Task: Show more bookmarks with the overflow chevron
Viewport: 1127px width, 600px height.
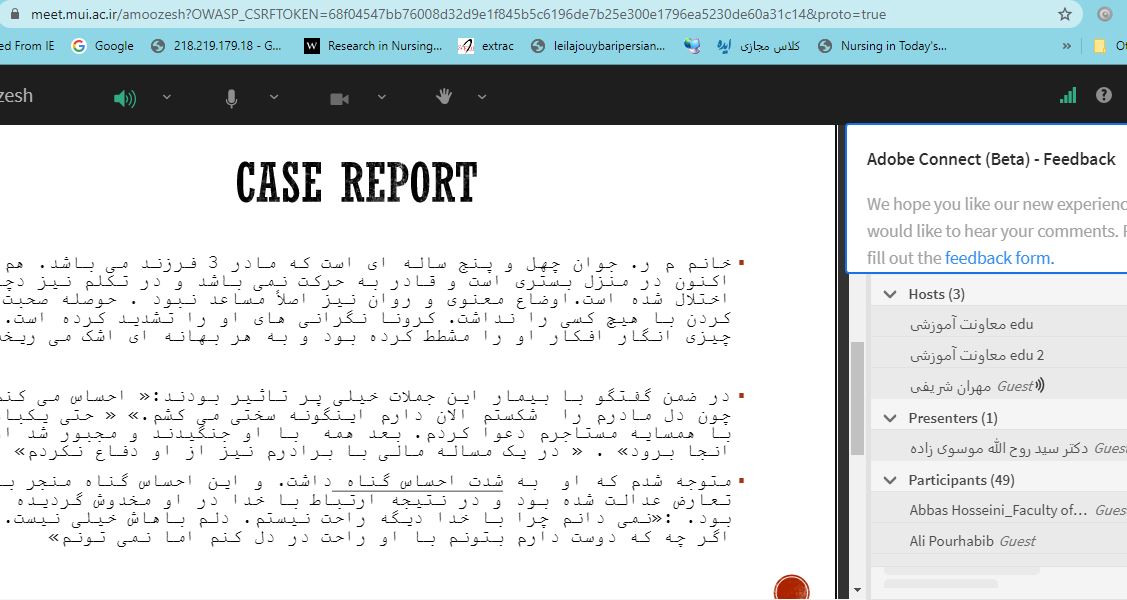Action: pyautogui.click(x=1067, y=46)
